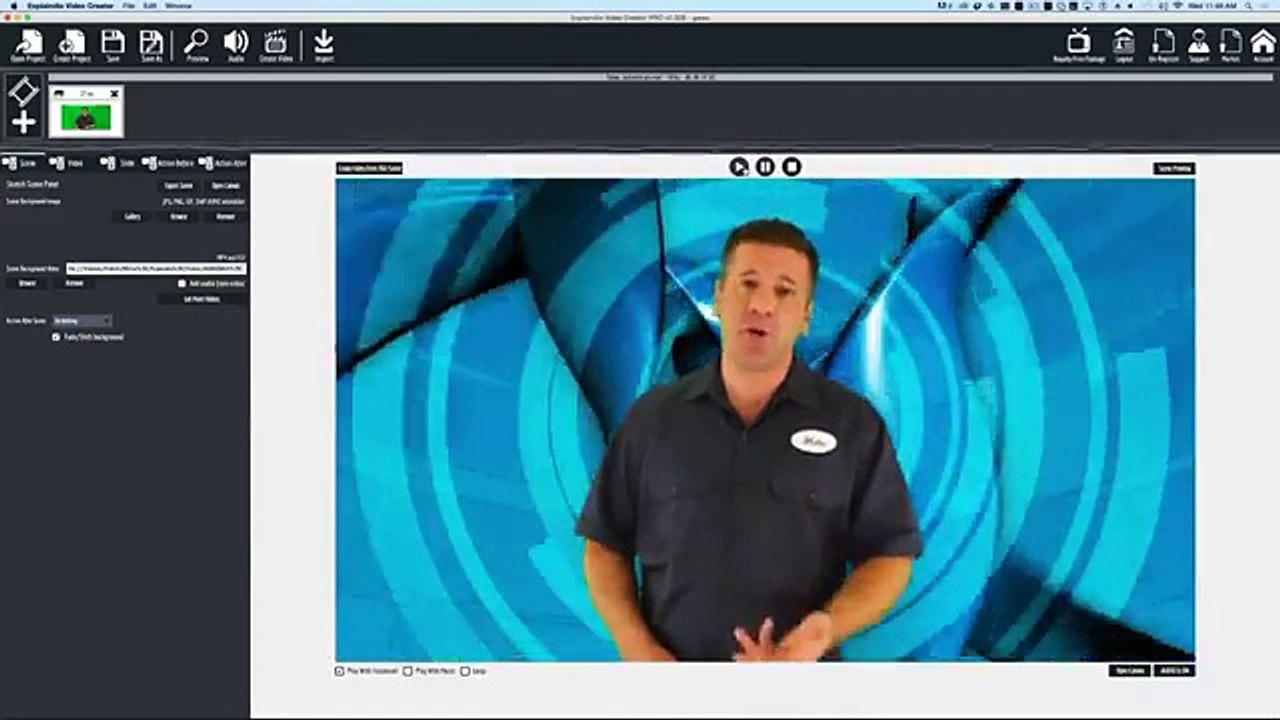The height and width of the screenshot is (720, 1280).
Task: Click the timeline progress bar
Action: click(660, 76)
